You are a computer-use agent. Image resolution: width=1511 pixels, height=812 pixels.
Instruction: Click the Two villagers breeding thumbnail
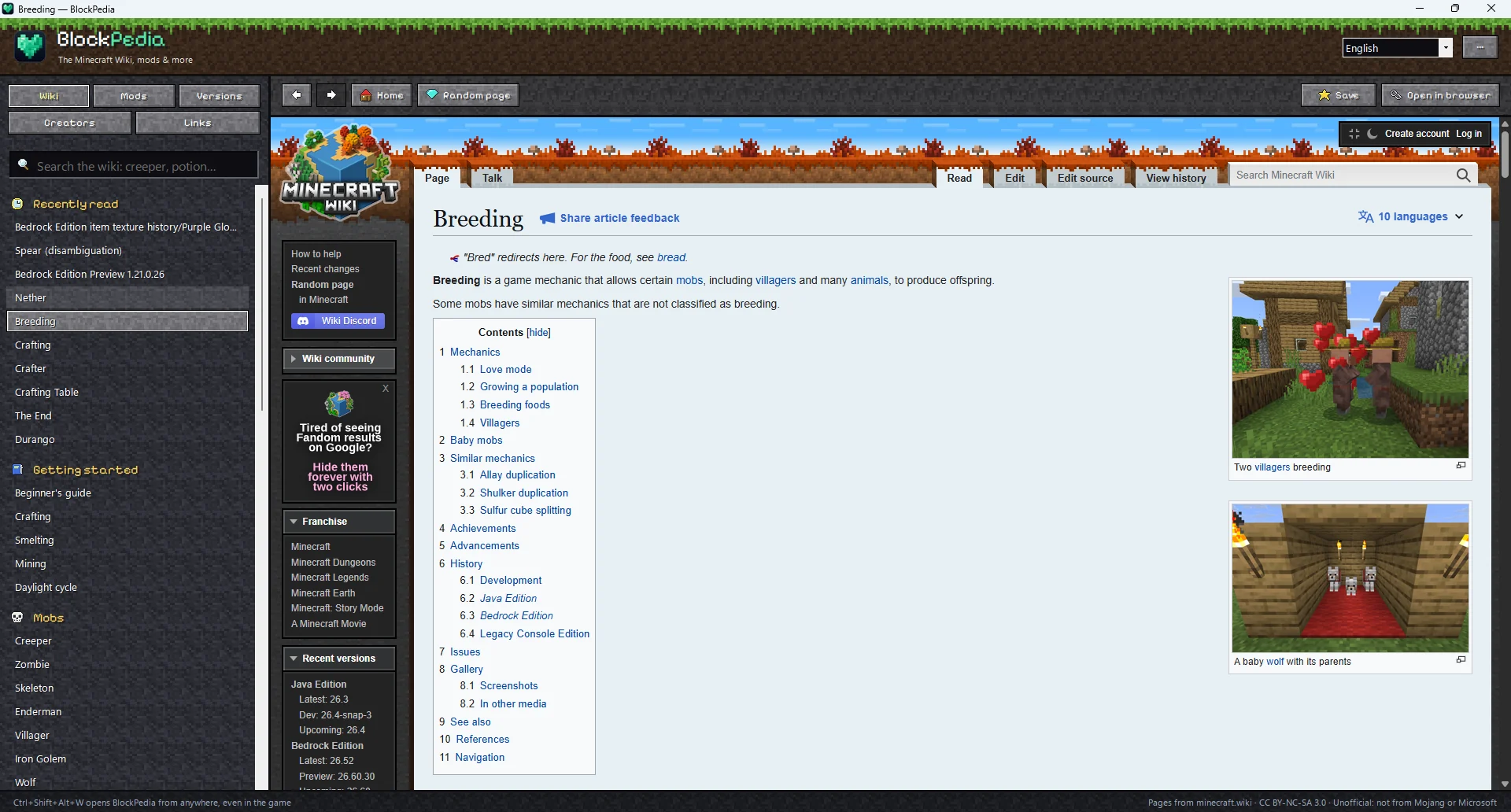[x=1350, y=369]
